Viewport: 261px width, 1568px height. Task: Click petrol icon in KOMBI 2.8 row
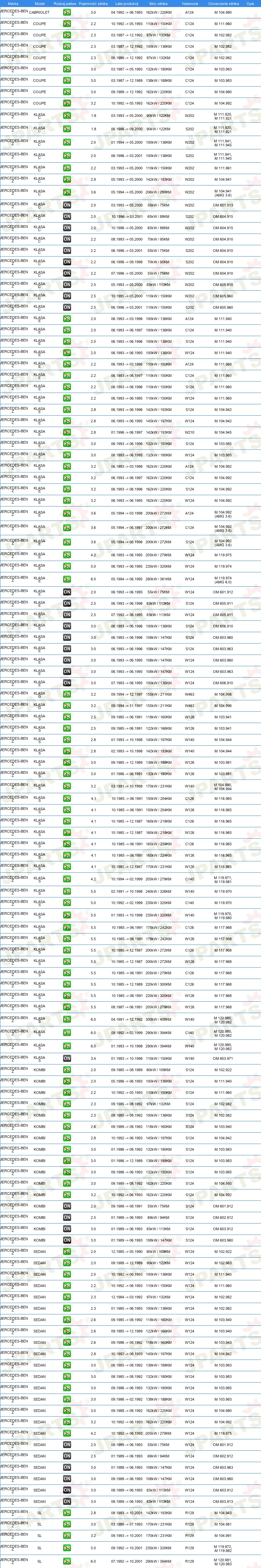click(67, 1138)
